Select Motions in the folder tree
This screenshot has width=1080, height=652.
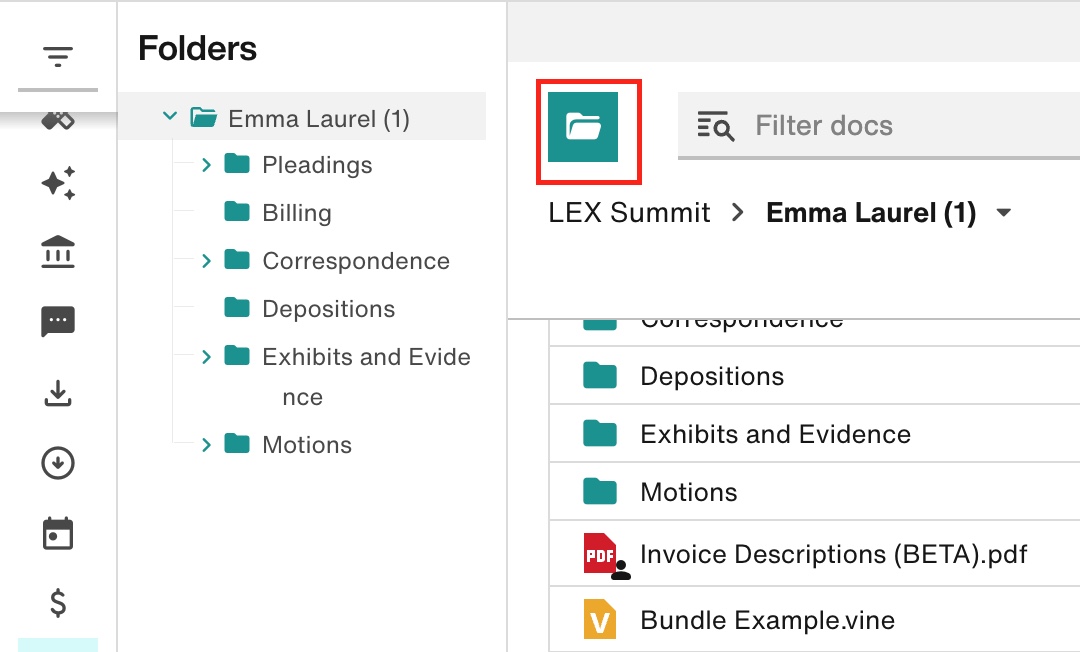coord(307,445)
